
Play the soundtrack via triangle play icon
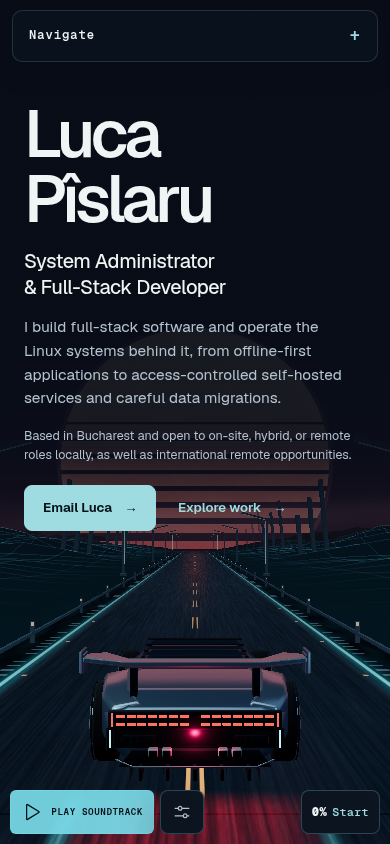(33, 812)
